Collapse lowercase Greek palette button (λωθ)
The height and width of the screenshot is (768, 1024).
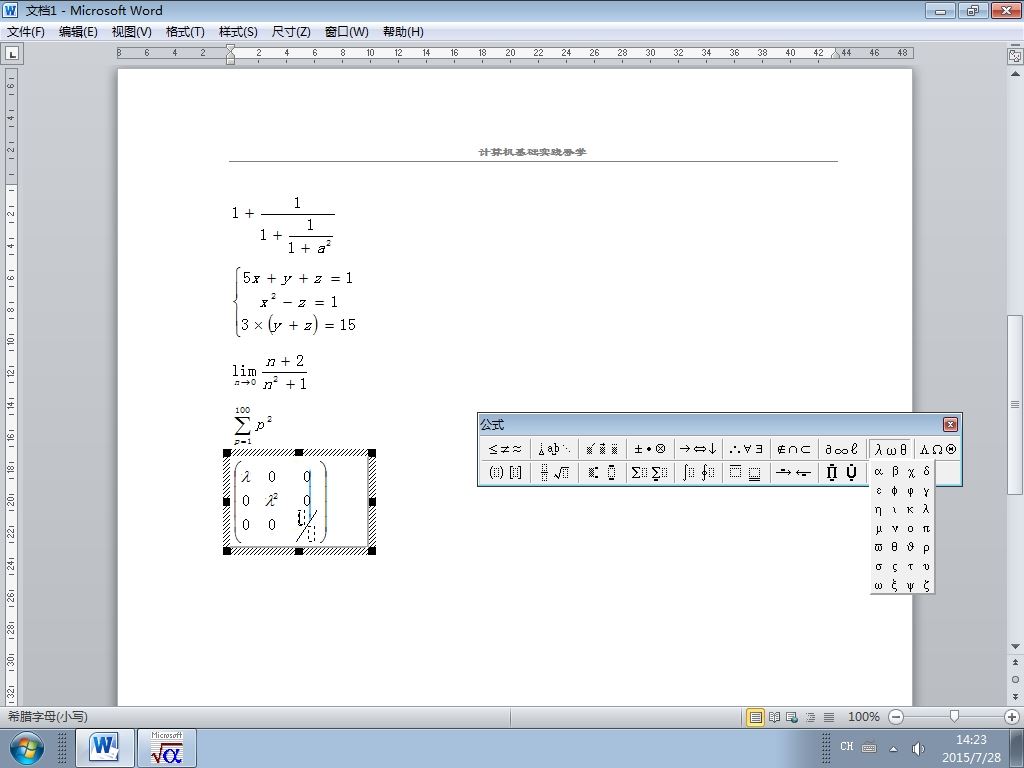pos(890,449)
